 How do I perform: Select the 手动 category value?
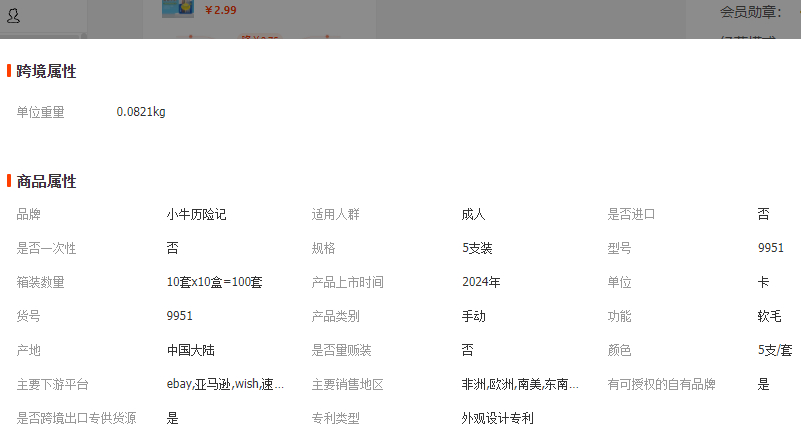coord(474,316)
